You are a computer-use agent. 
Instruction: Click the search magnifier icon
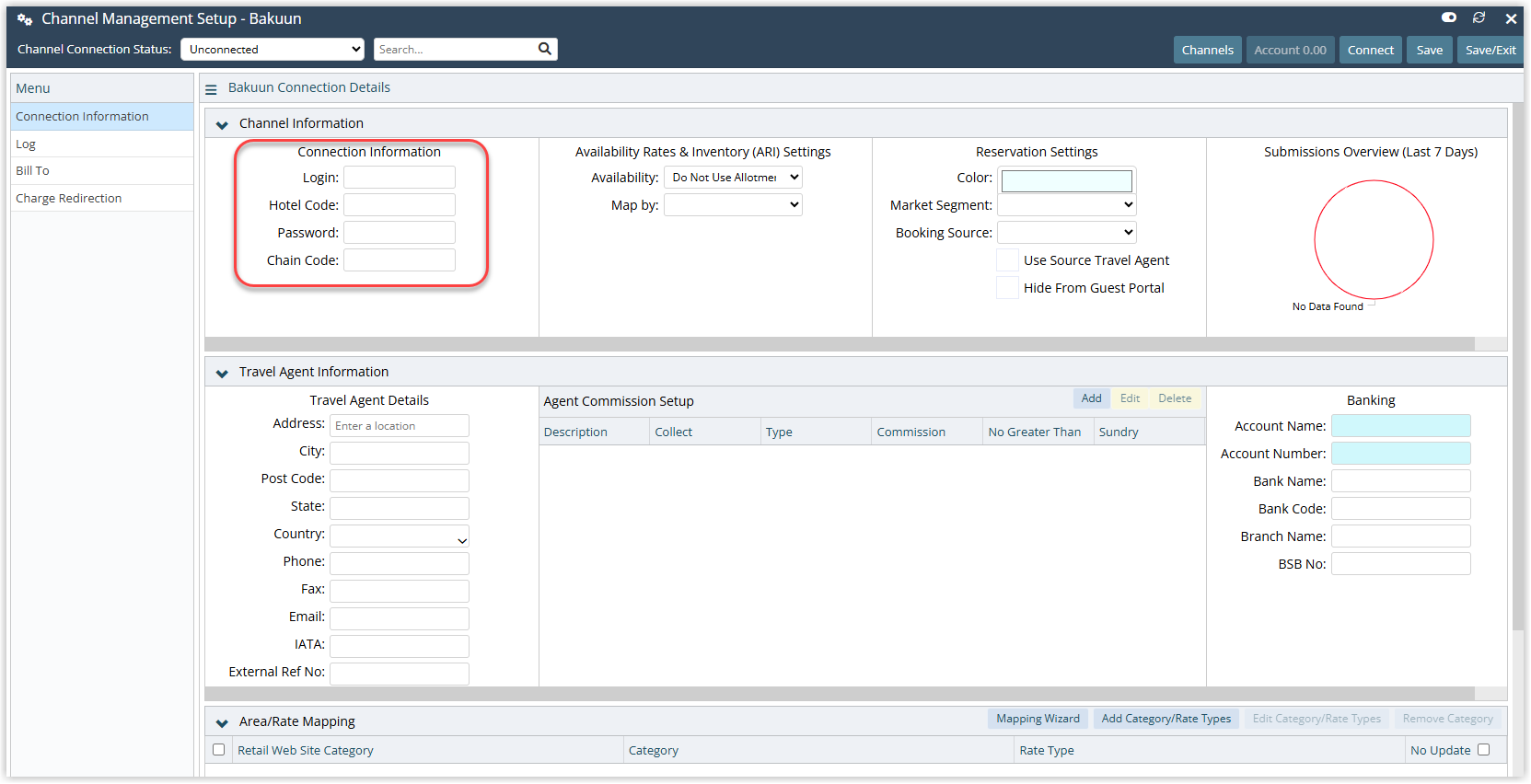pyautogui.click(x=545, y=49)
